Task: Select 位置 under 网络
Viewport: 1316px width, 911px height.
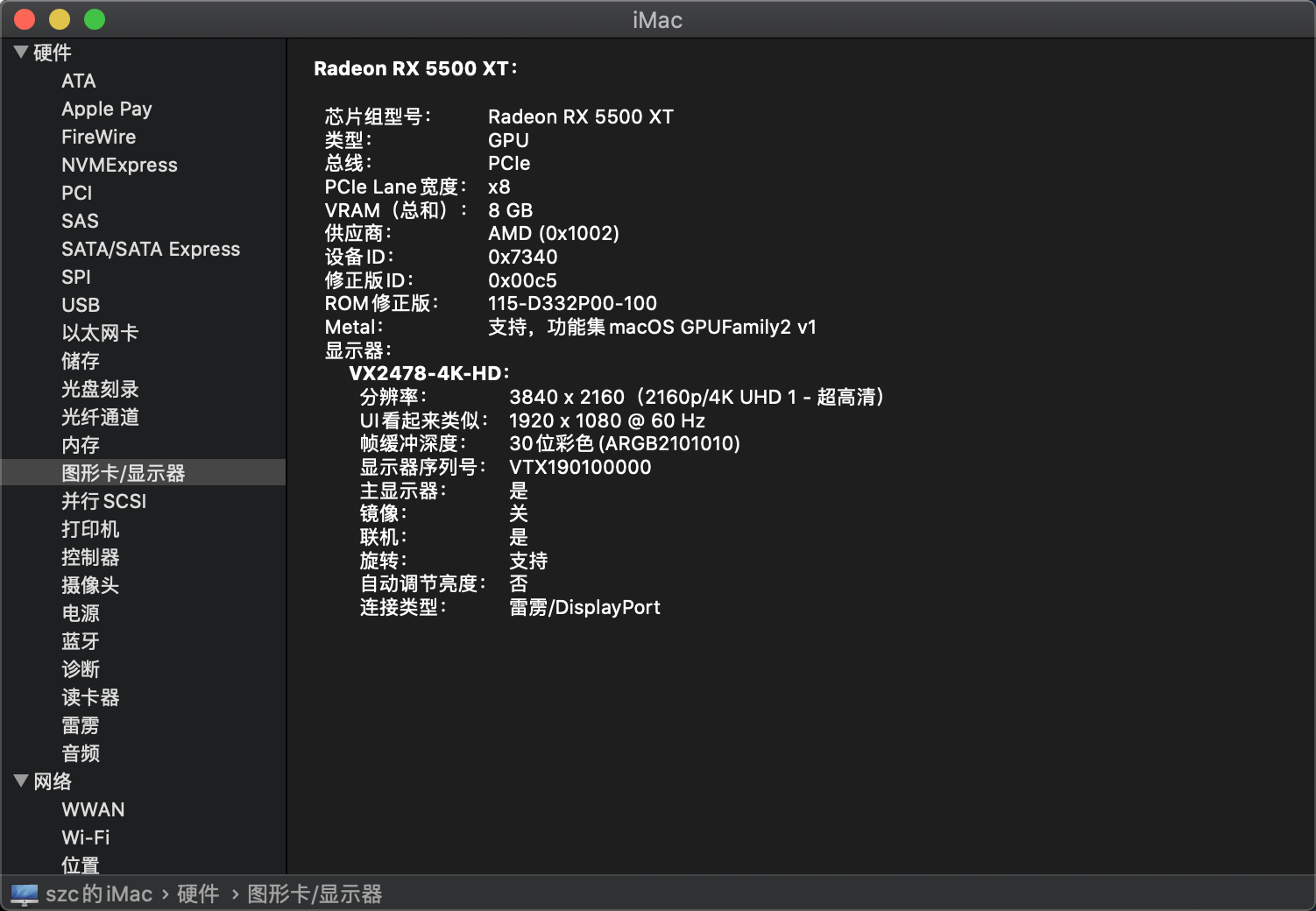Action: tap(81, 865)
